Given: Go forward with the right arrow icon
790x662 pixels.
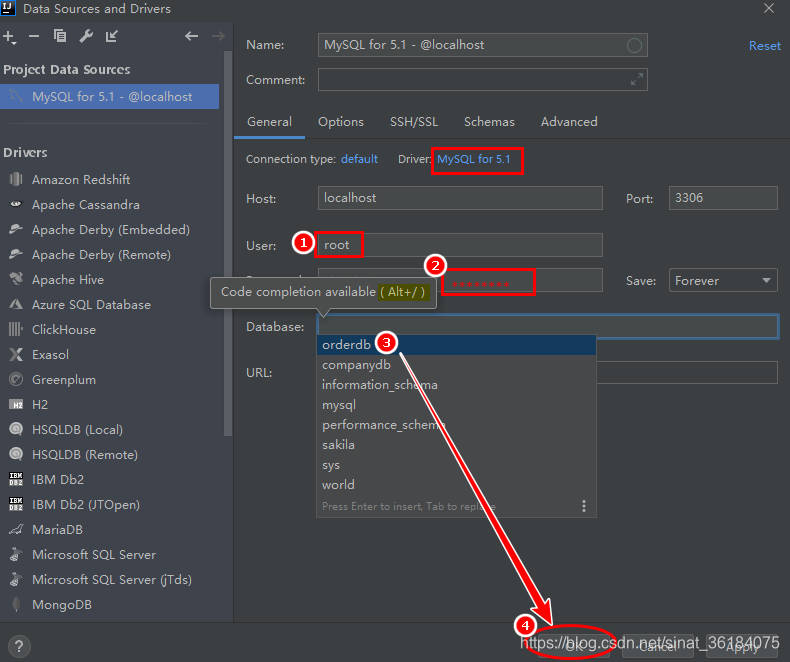Looking at the screenshot, I should click(x=218, y=36).
